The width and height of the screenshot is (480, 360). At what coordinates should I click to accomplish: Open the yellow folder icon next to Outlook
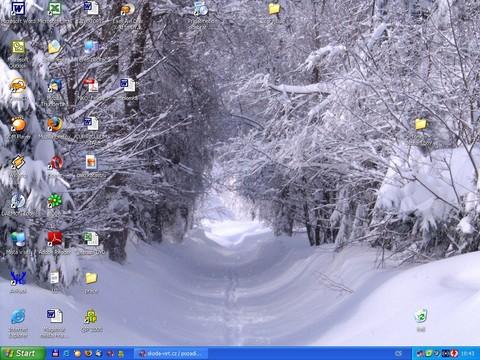54,47
